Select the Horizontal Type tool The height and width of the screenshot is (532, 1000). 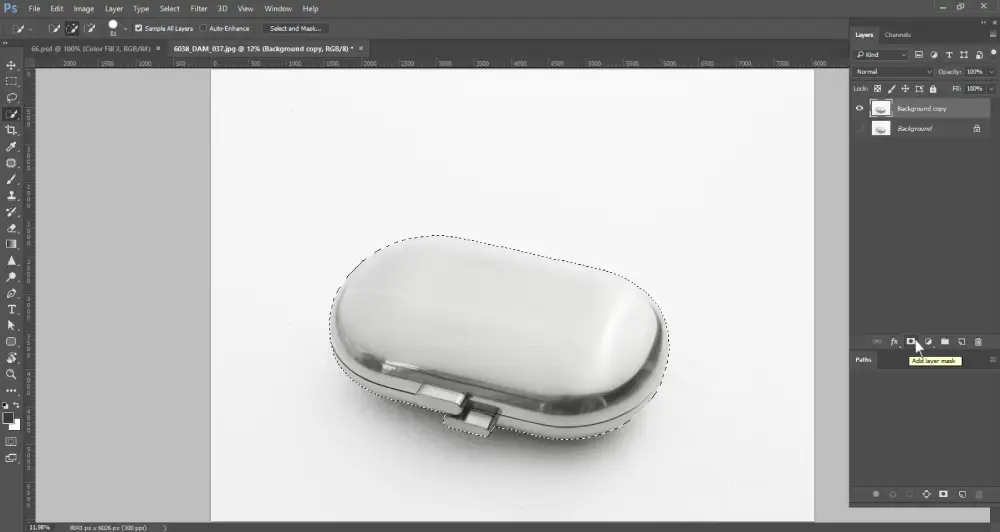(x=11, y=309)
